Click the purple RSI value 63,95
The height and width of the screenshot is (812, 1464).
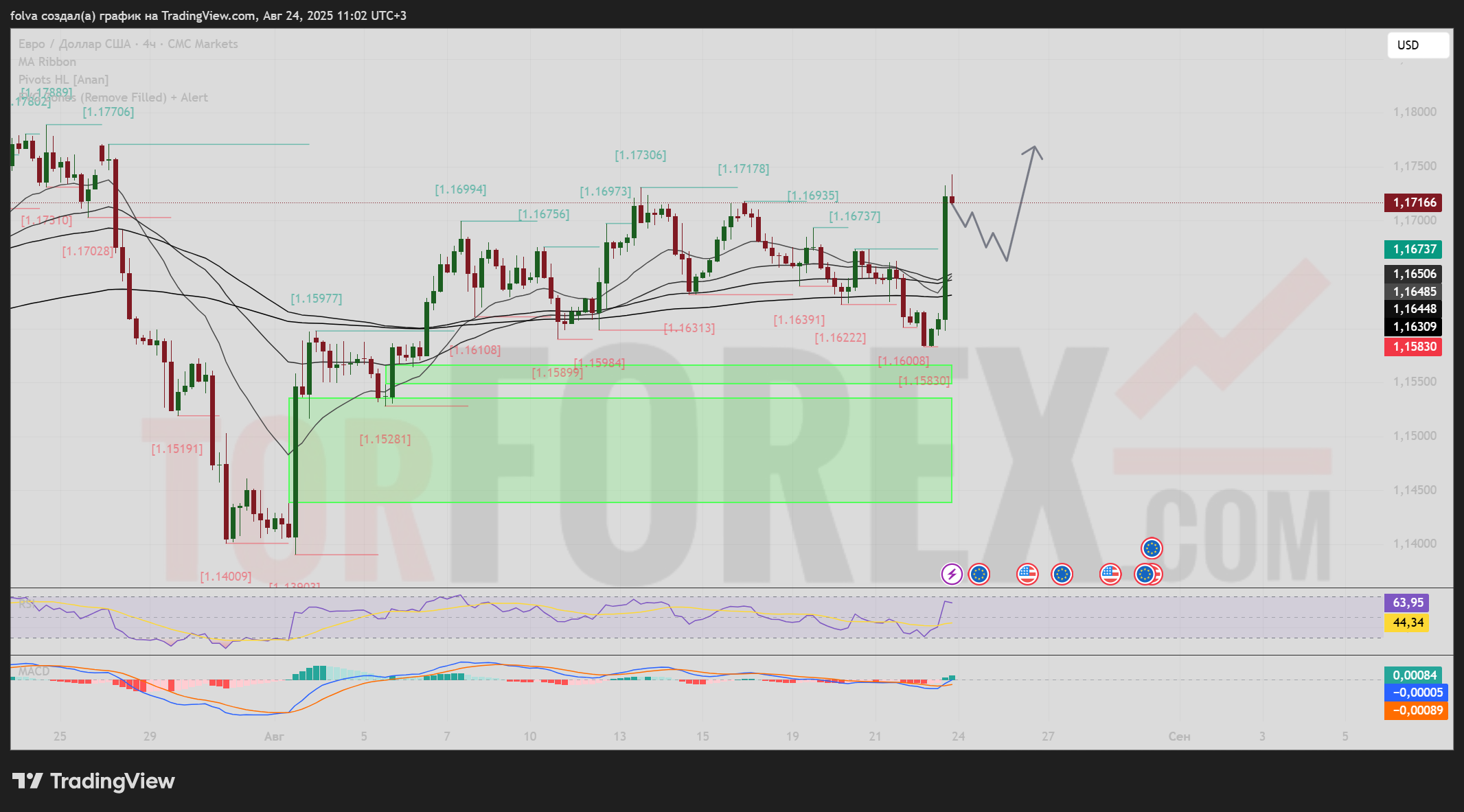click(1407, 603)
